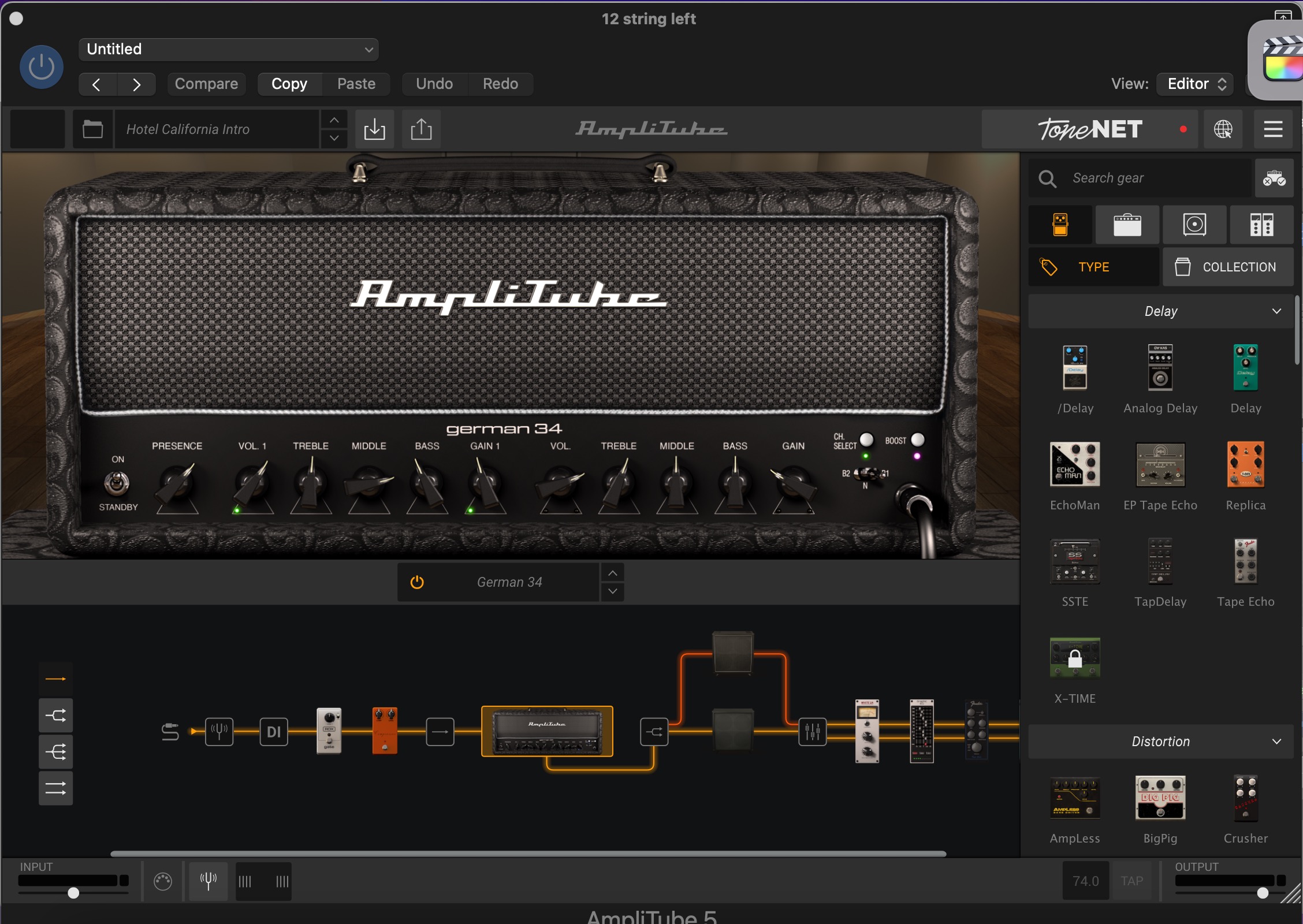The width and height of the screenshot is (1303, 924).
Task: Switch to COLLECTION filter tab
Action: click(1228, 267)
